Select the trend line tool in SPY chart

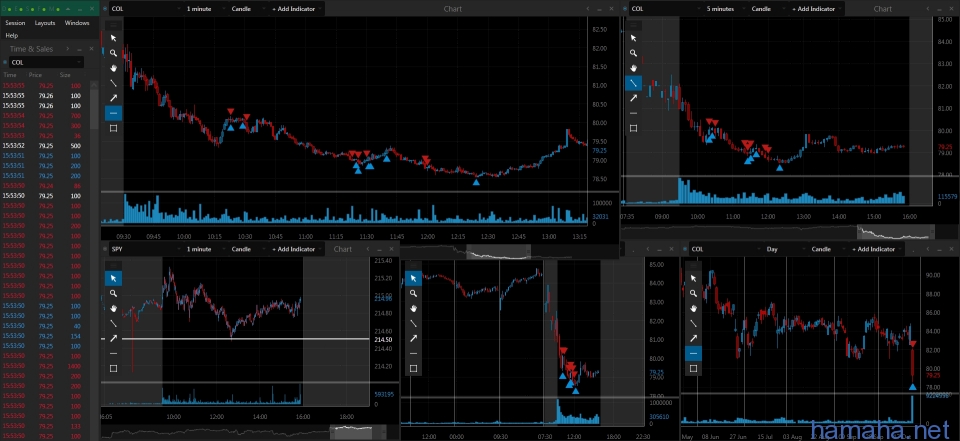pos(113,323)
